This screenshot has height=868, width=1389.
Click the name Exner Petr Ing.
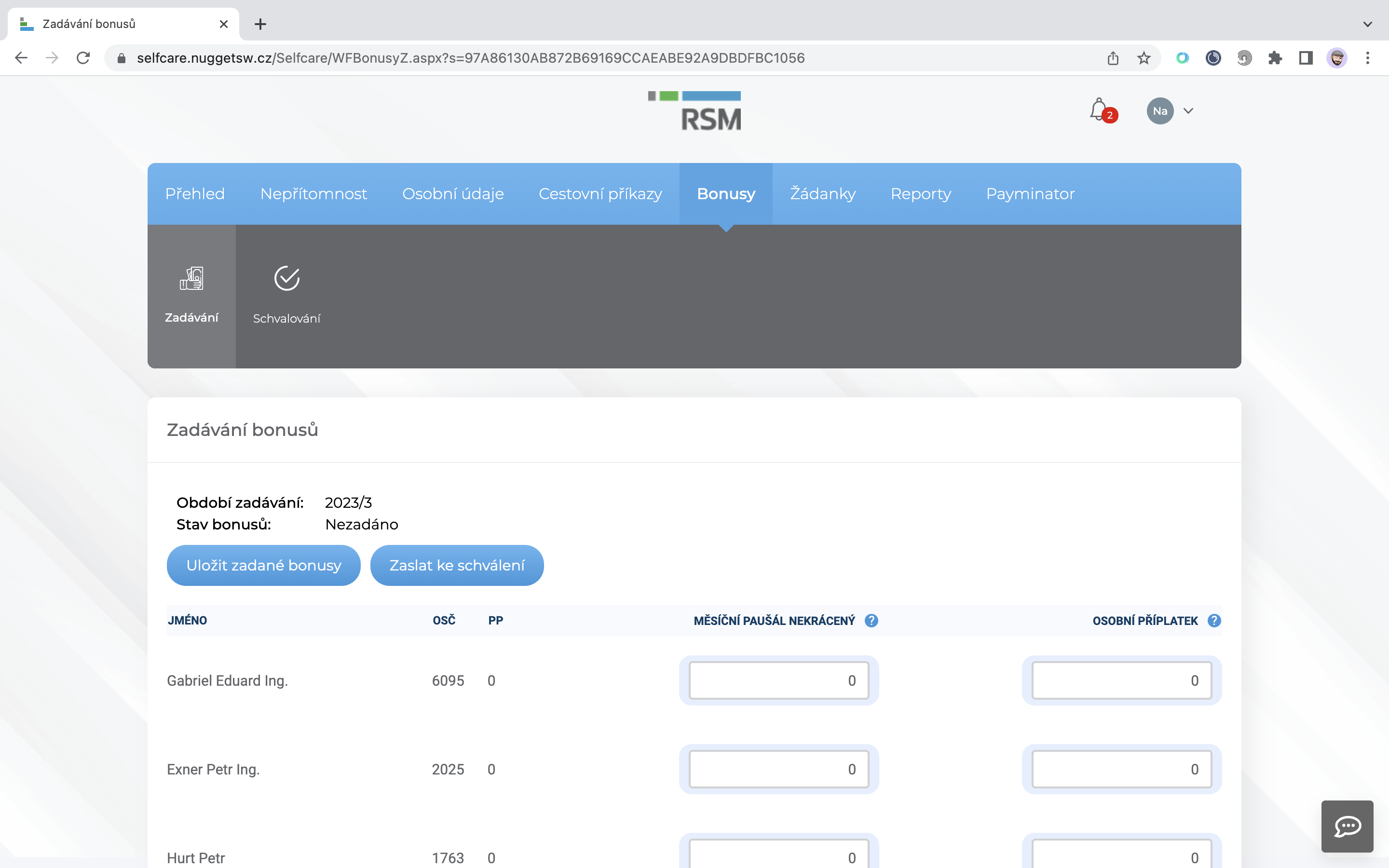pos(213,770)
